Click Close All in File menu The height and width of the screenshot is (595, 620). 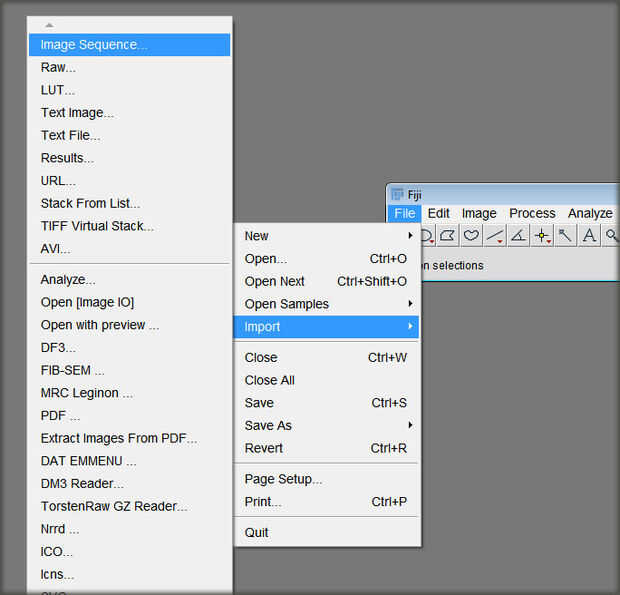click(x=326, y=380)
